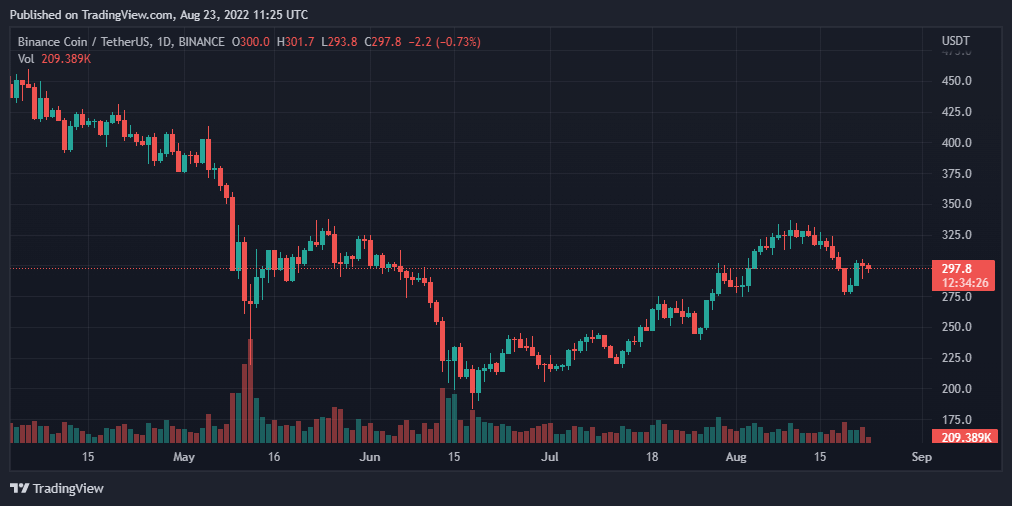This screenshot has height=506, width=1012.
Task: Click the 'Jun' time axis label
Action: [x=370, y=458]
